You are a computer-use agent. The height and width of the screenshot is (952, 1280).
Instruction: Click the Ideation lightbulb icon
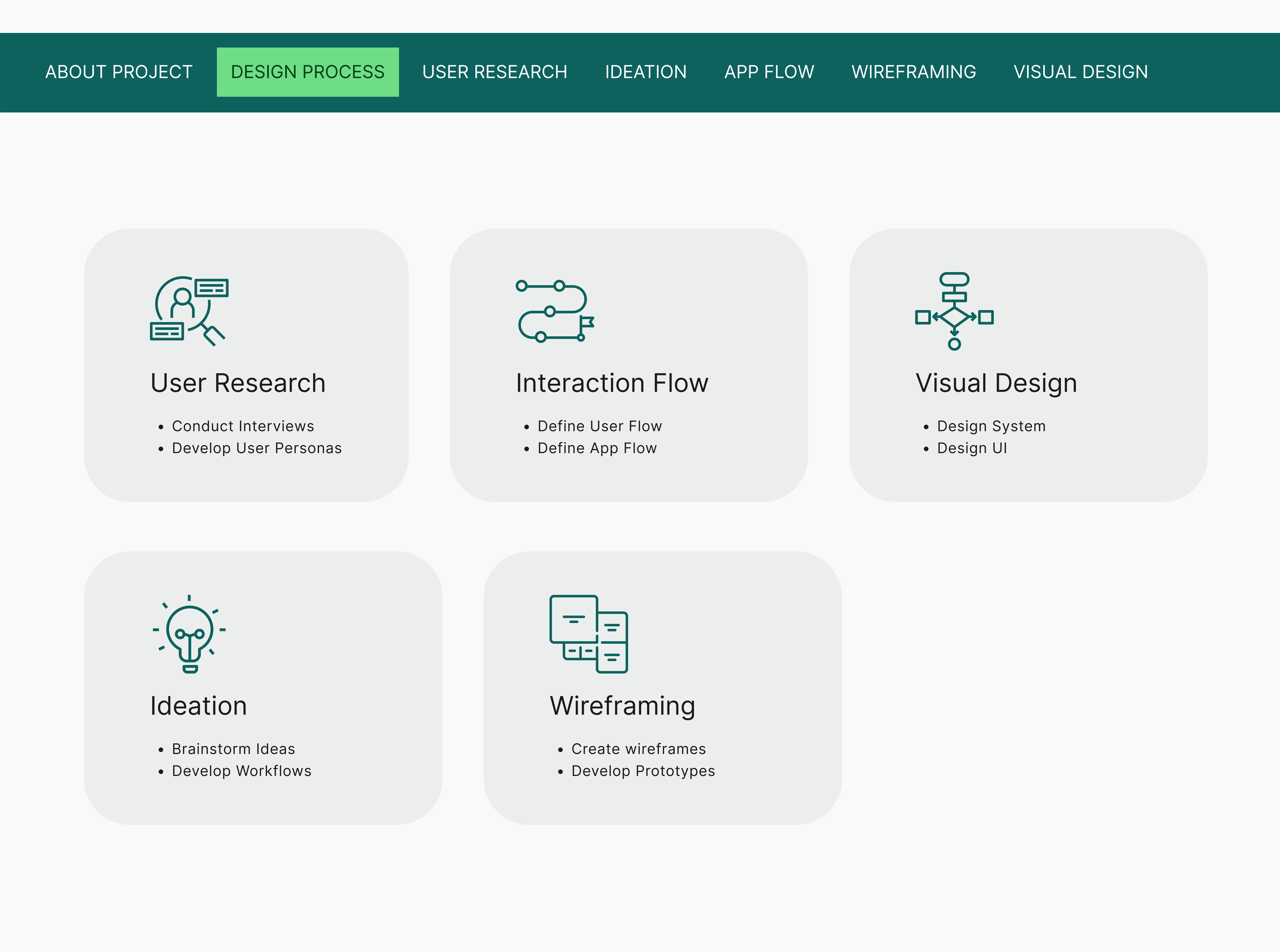pyautogui.click(x=189, y=634)
